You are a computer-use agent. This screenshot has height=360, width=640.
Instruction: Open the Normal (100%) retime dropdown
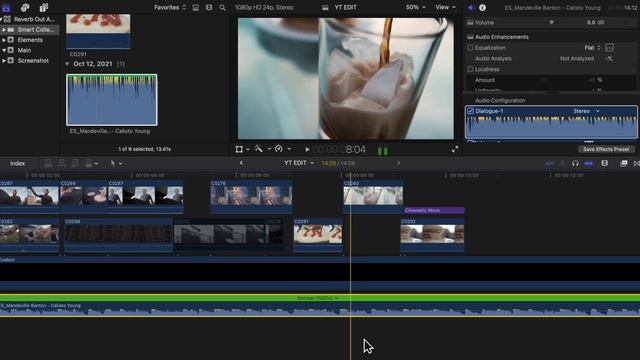(x=318, y=298)
